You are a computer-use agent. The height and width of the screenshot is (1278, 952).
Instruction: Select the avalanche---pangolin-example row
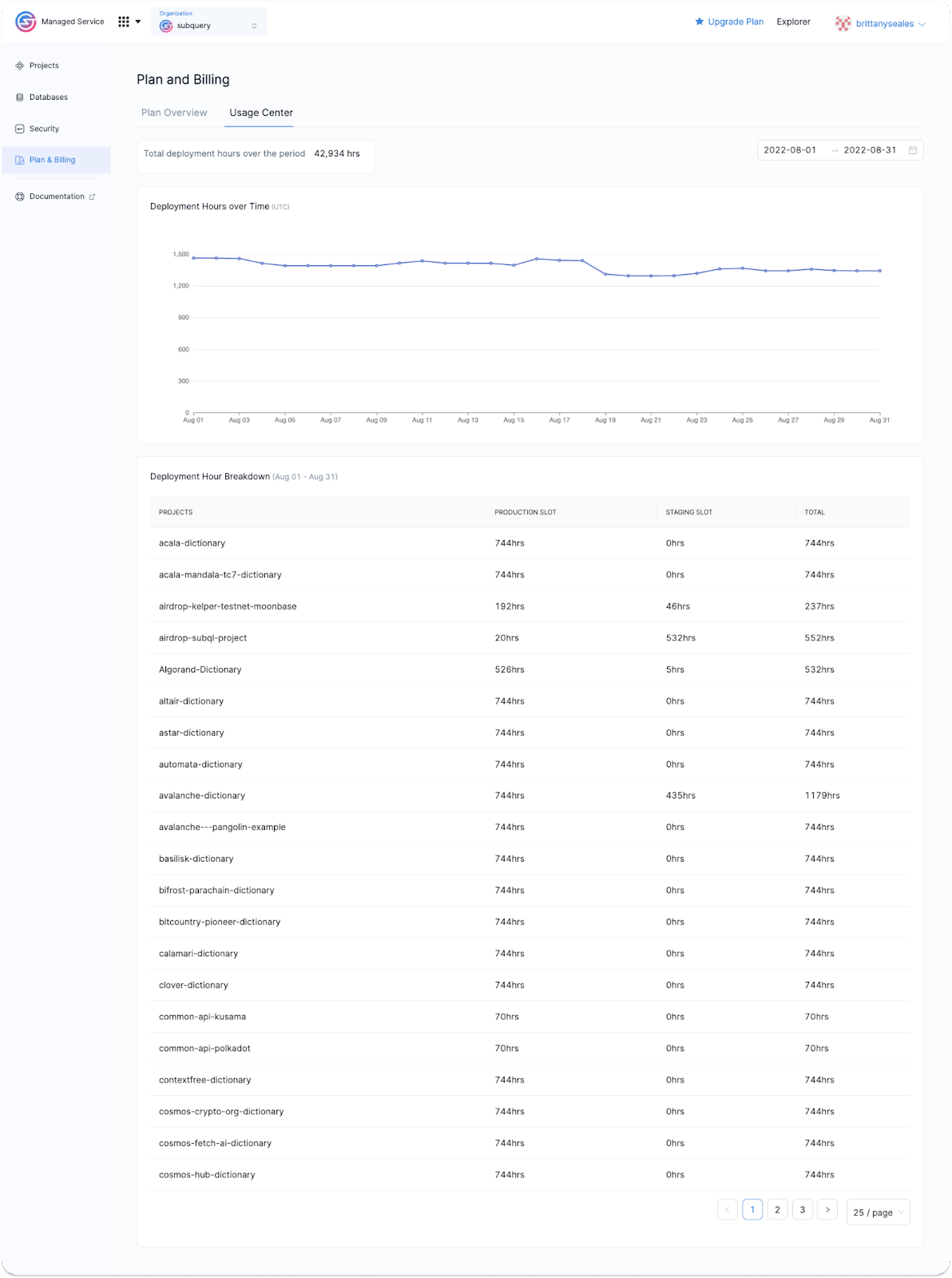[x=530, y=828]
